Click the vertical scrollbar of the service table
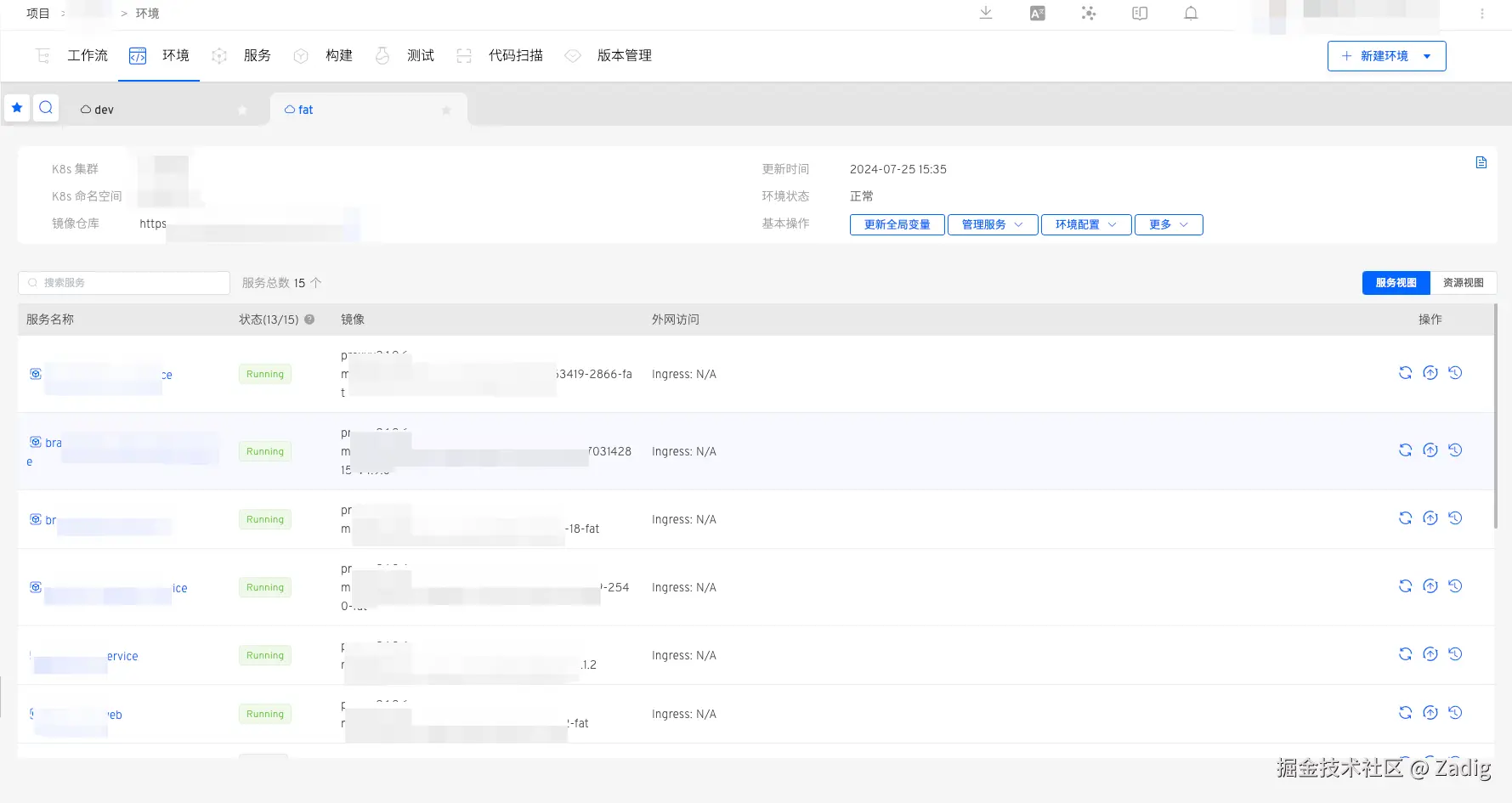1512x803 pixels. point(1495,416)
